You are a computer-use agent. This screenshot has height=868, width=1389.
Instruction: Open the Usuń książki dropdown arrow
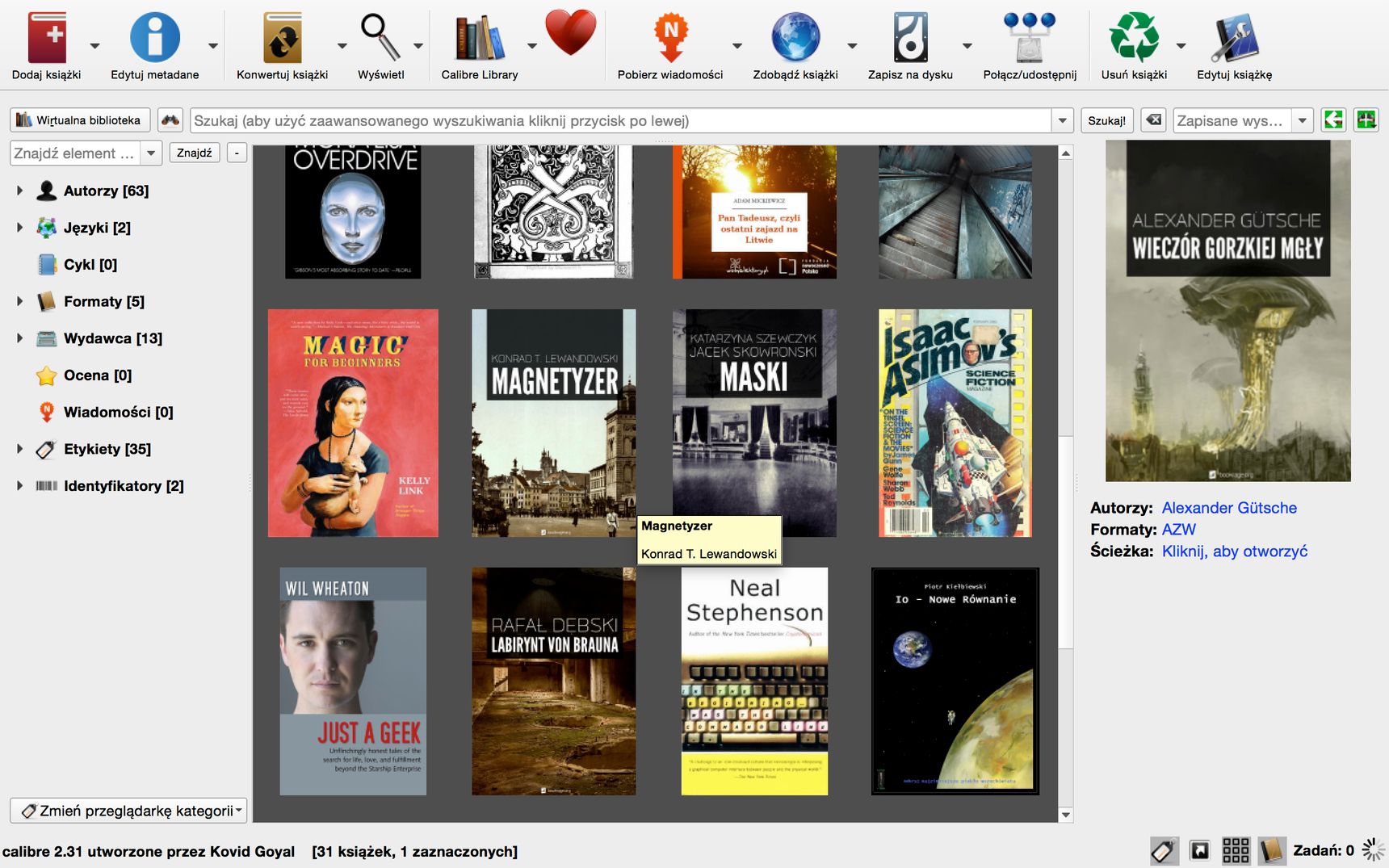pyautogui.click(x=1181, y=46)
